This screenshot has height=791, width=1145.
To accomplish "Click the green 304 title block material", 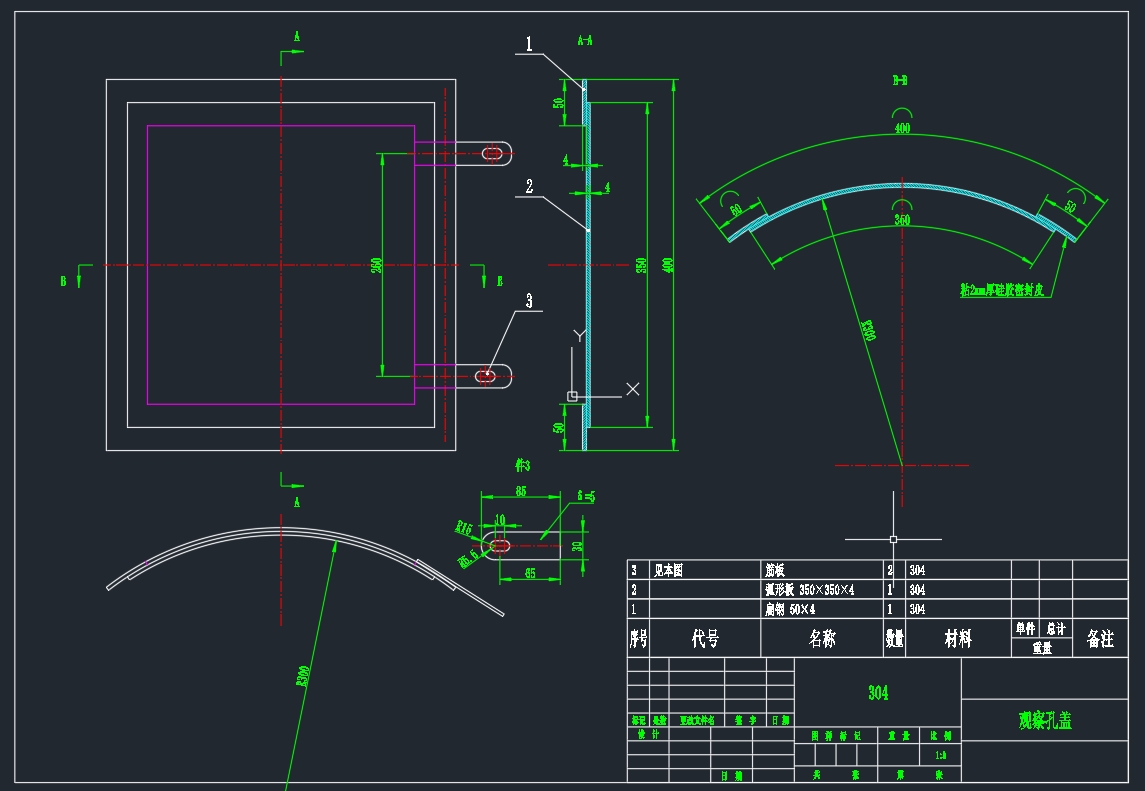I will point(878,692).
